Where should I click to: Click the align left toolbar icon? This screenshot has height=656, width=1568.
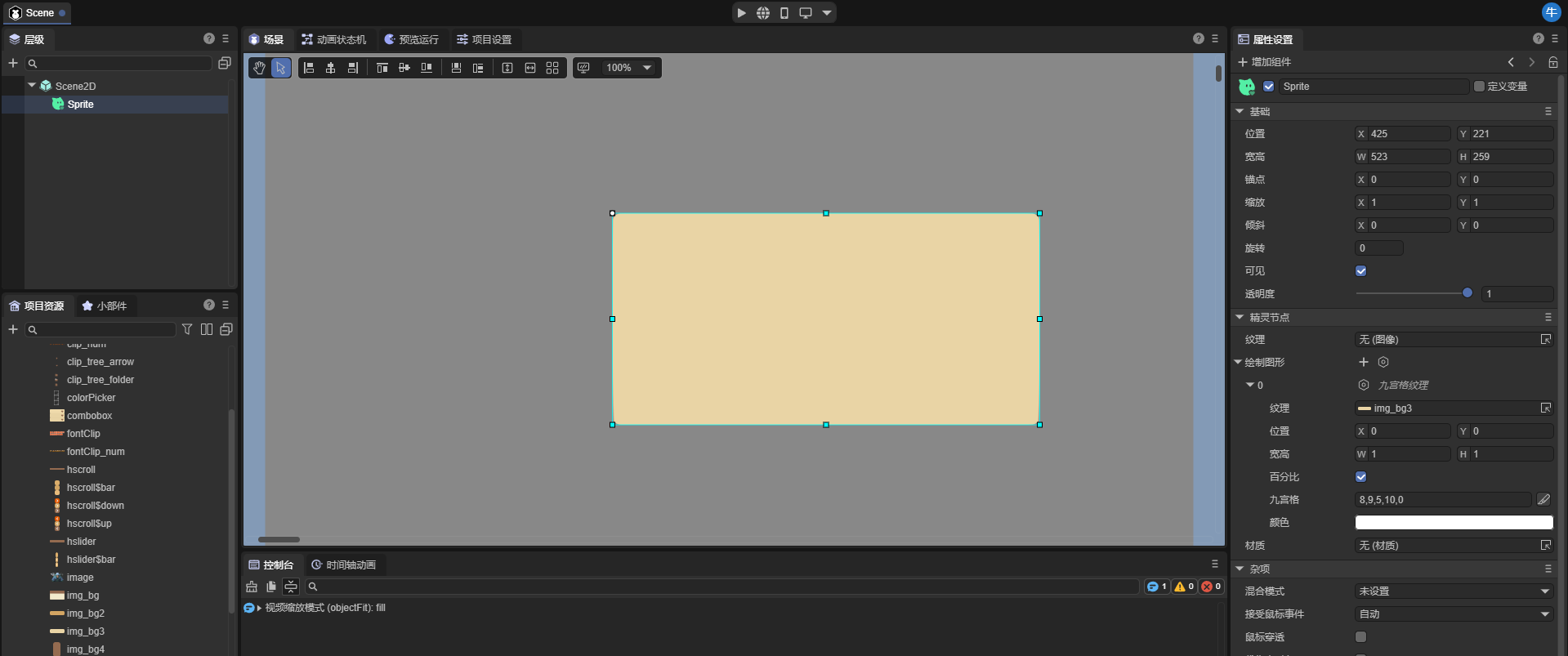[309, 68]
